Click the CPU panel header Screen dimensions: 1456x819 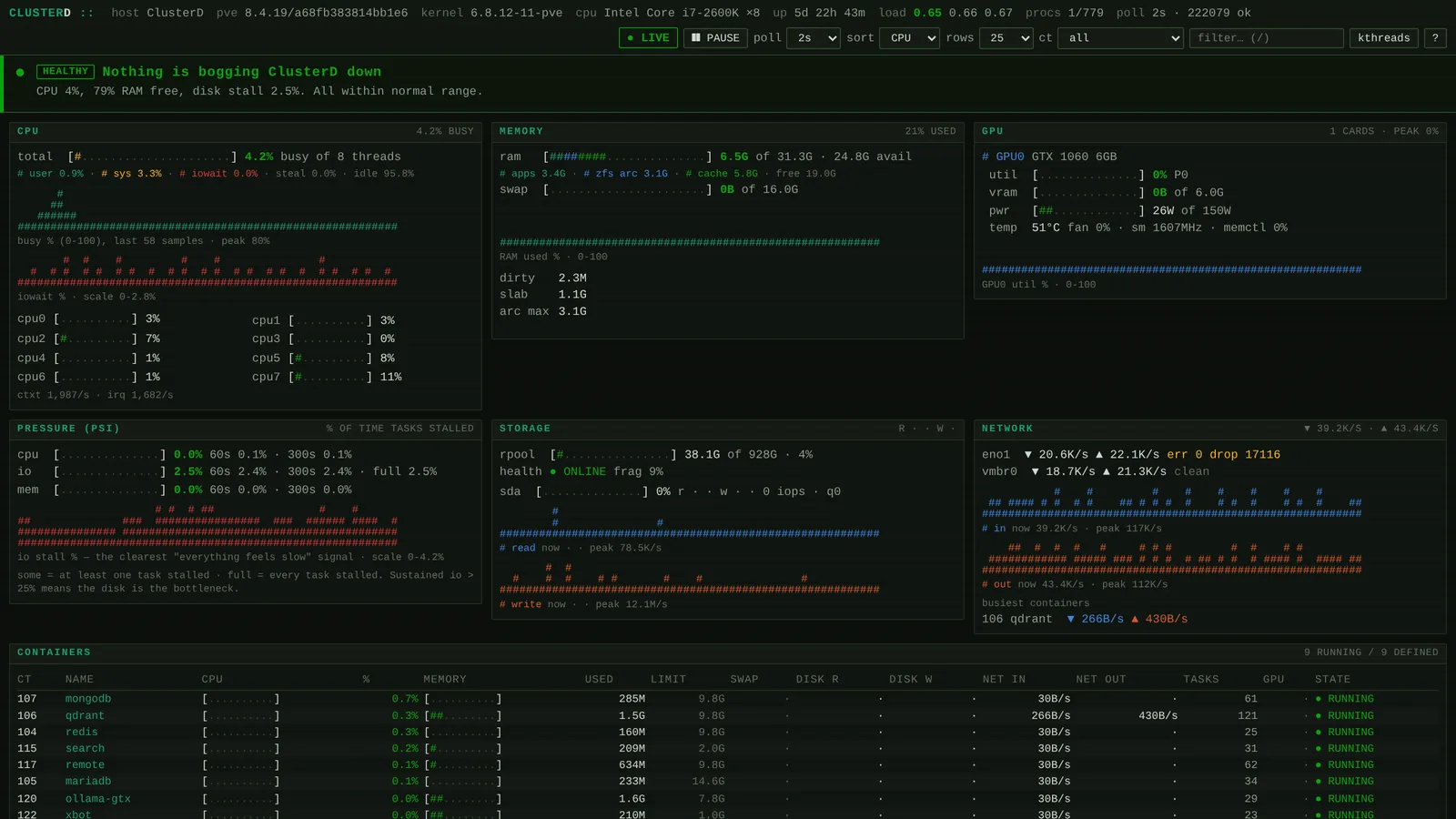point(246,131)
